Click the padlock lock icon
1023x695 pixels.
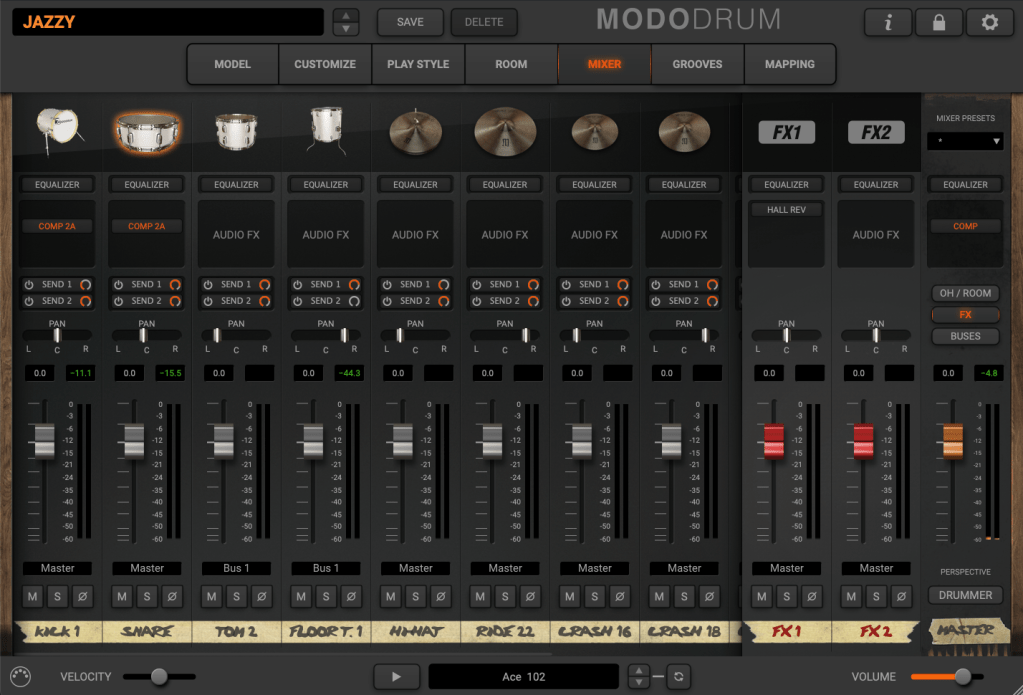click(938, 22)
